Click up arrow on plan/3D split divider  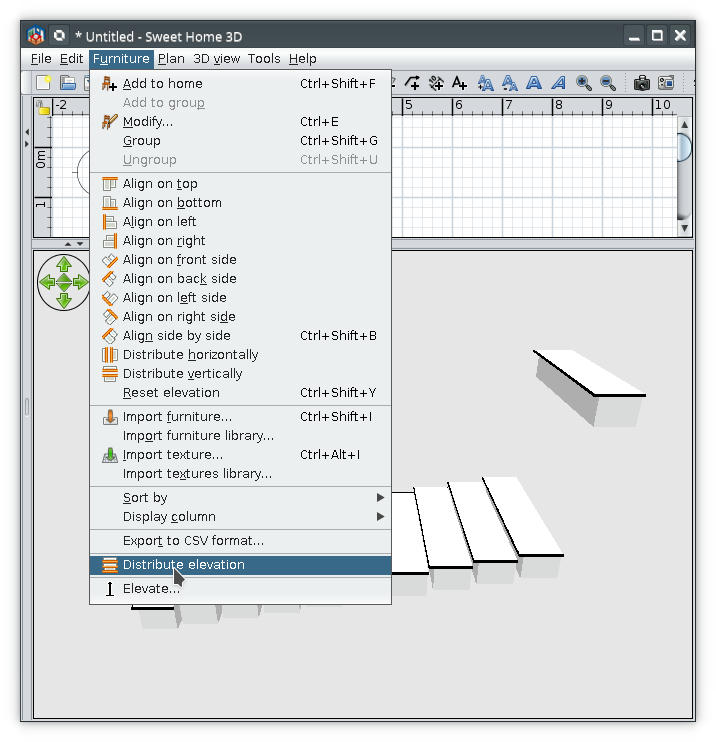[68, 244]
